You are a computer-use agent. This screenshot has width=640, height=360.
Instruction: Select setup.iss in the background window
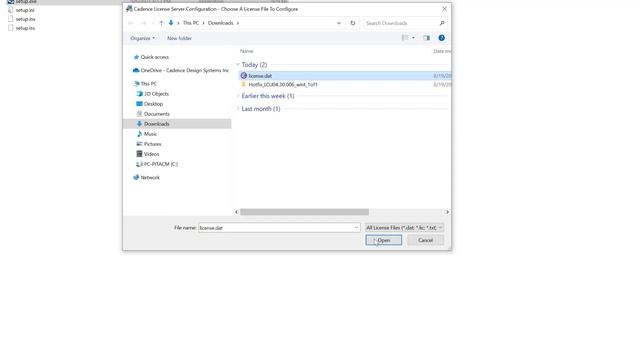(25, 28)
